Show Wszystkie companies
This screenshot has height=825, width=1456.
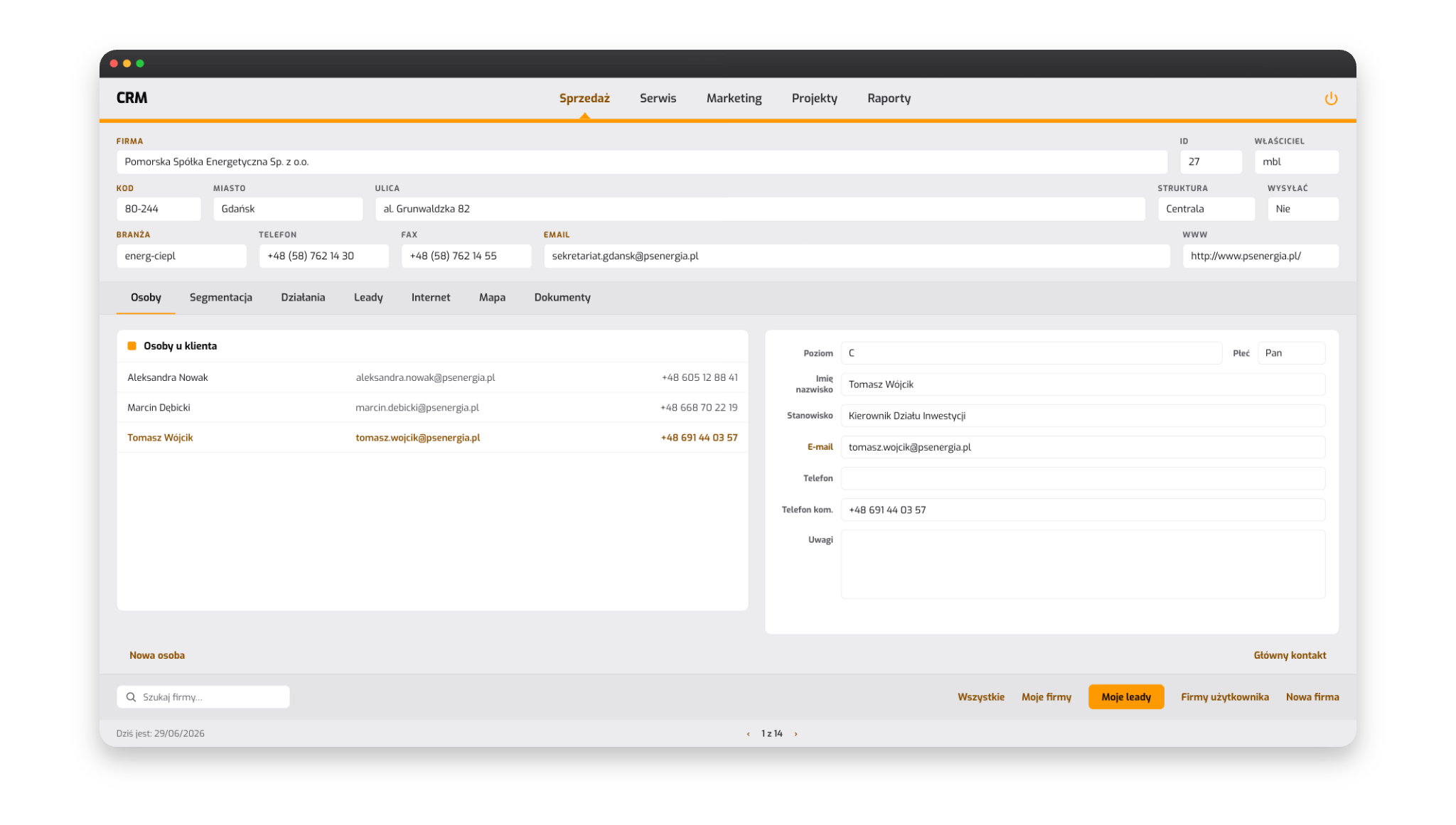tap(980, 697)
